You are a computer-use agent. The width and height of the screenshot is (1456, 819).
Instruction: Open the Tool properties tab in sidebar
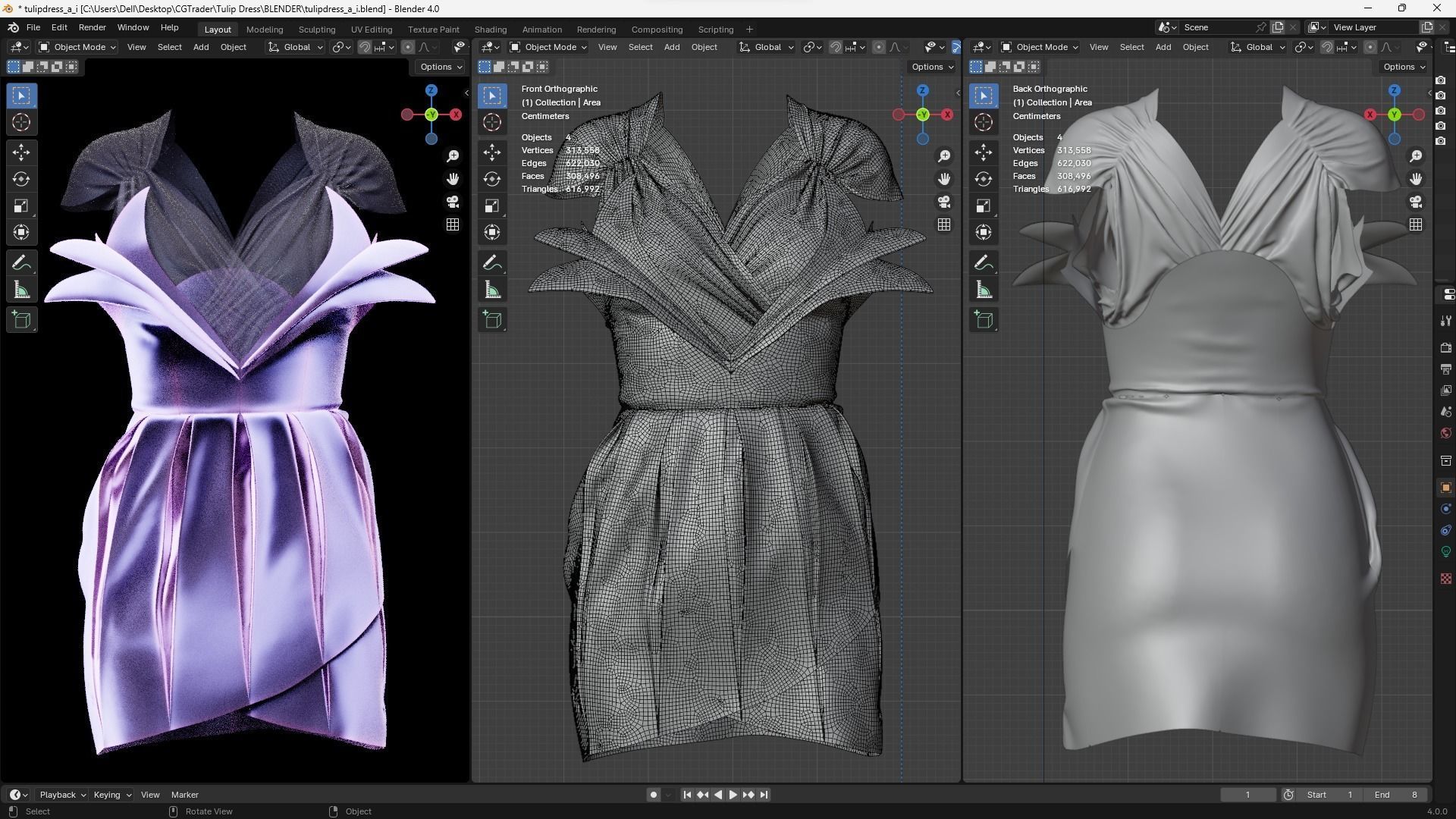click(1446, 321)
